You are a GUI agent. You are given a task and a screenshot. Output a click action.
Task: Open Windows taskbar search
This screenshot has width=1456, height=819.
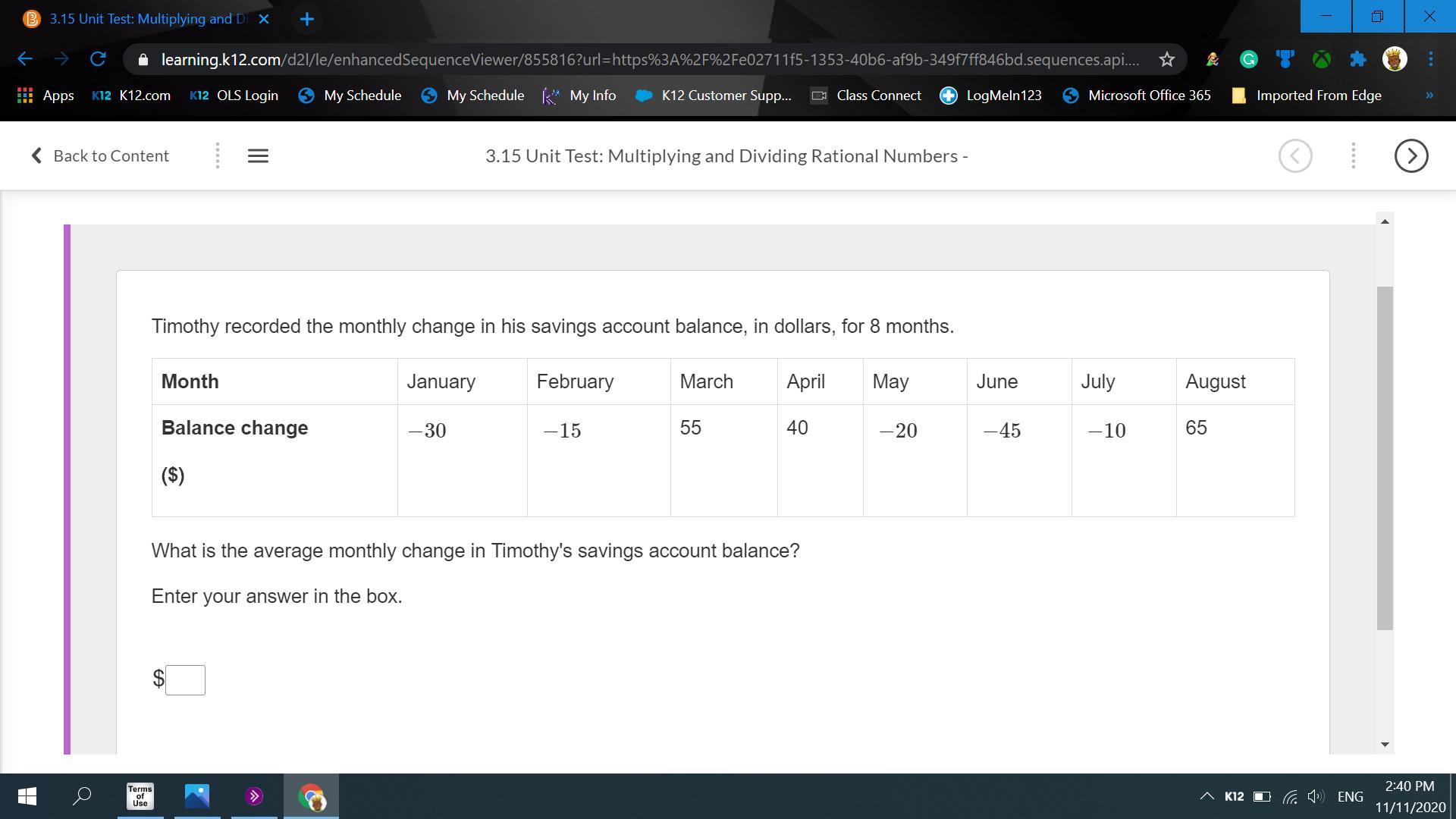pyautogui.click(x=82, y=796)
